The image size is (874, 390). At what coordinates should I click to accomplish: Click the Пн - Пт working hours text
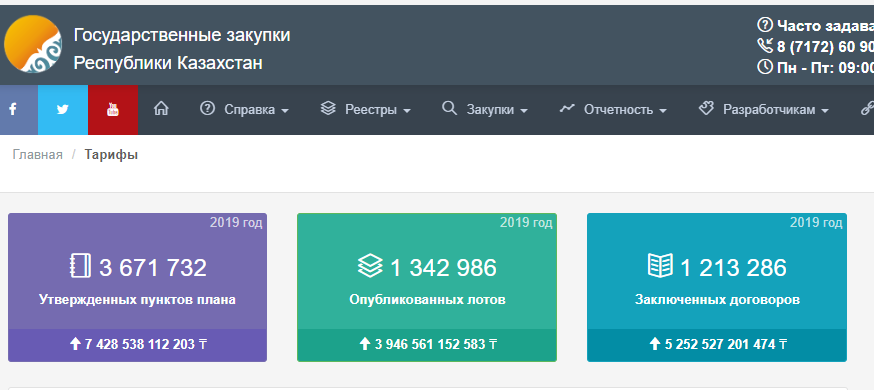825,67
